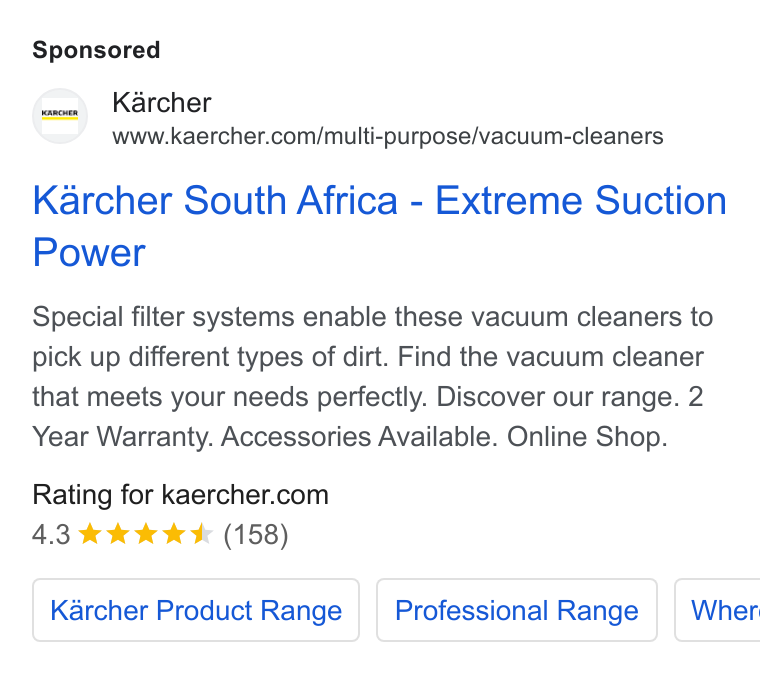
Task: Click the half-filled fifth rating star
Action: [x=202, y=534]
